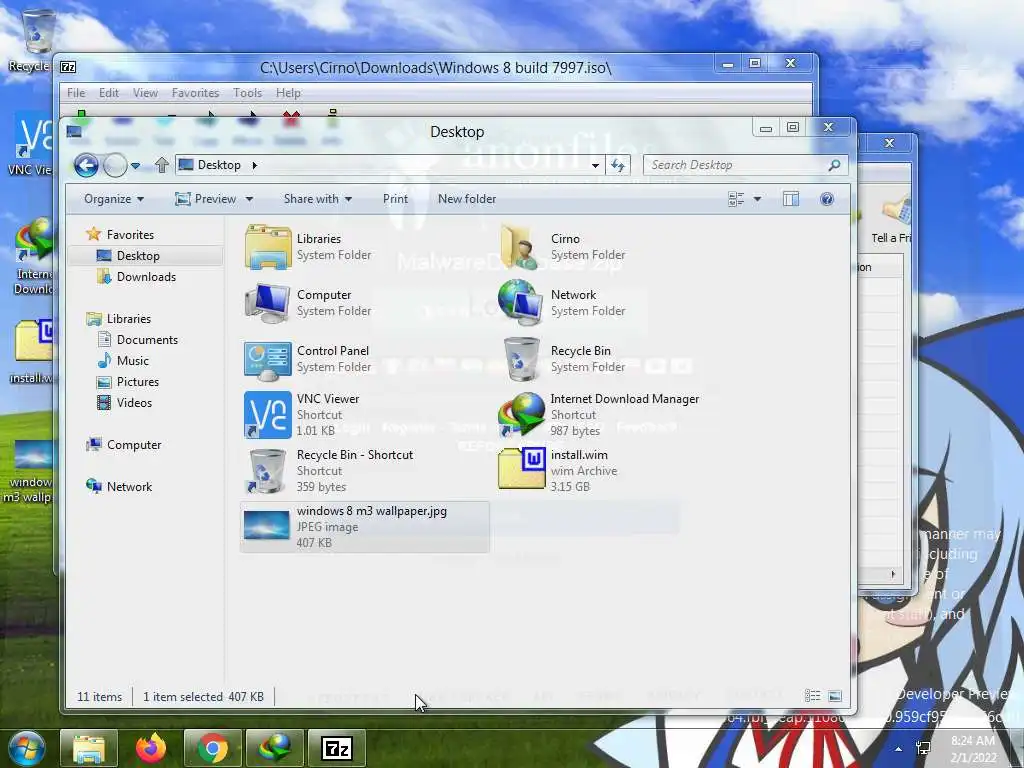Select Libraries in the navigation pane
1024x768 pixels.
(x=119, y=319)
